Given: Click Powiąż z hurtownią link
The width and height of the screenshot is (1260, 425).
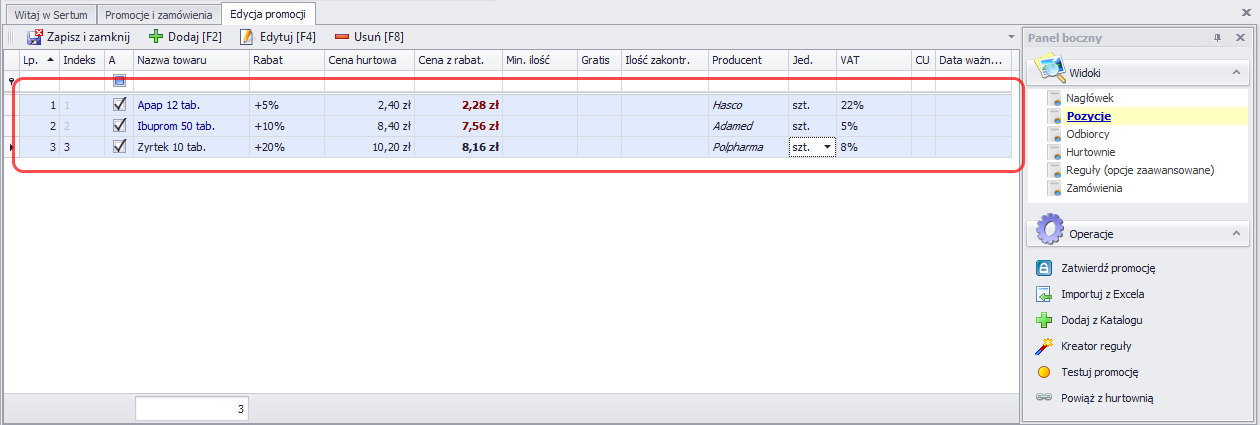Looking at the screenshot, I should (x=1107, y=398).
